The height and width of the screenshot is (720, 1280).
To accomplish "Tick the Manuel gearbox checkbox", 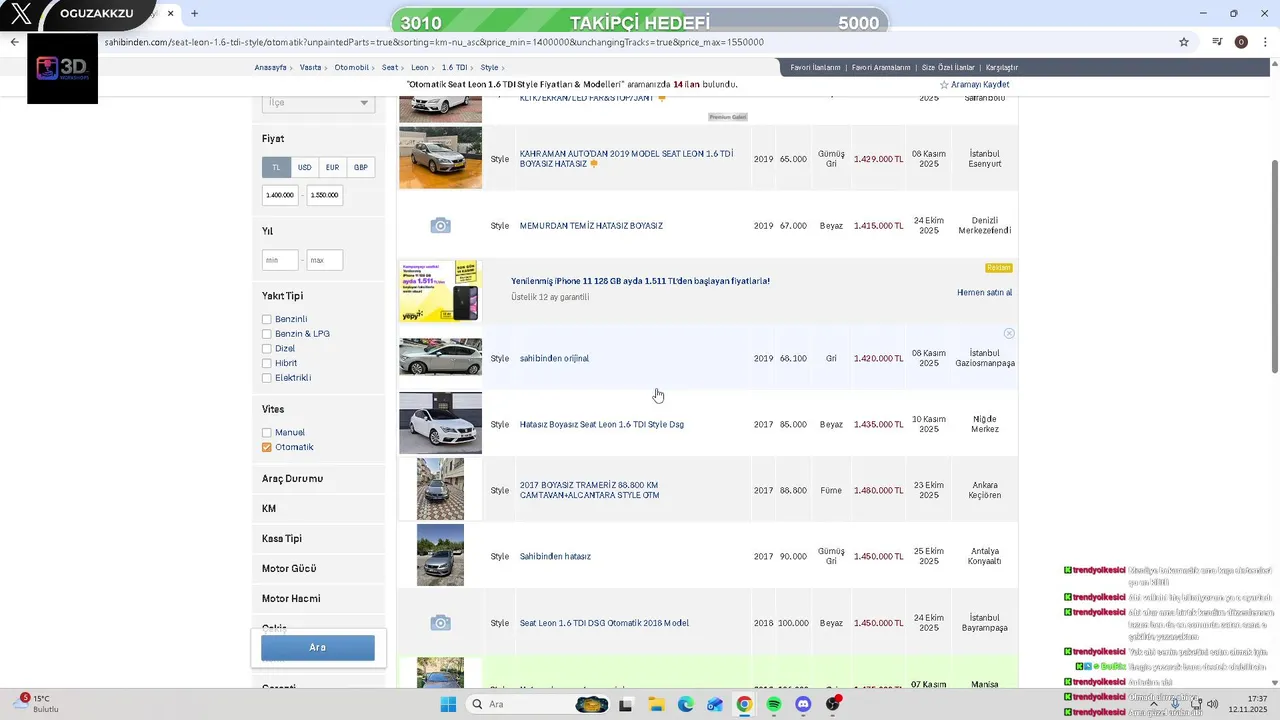I will click(x=267, y=433).
